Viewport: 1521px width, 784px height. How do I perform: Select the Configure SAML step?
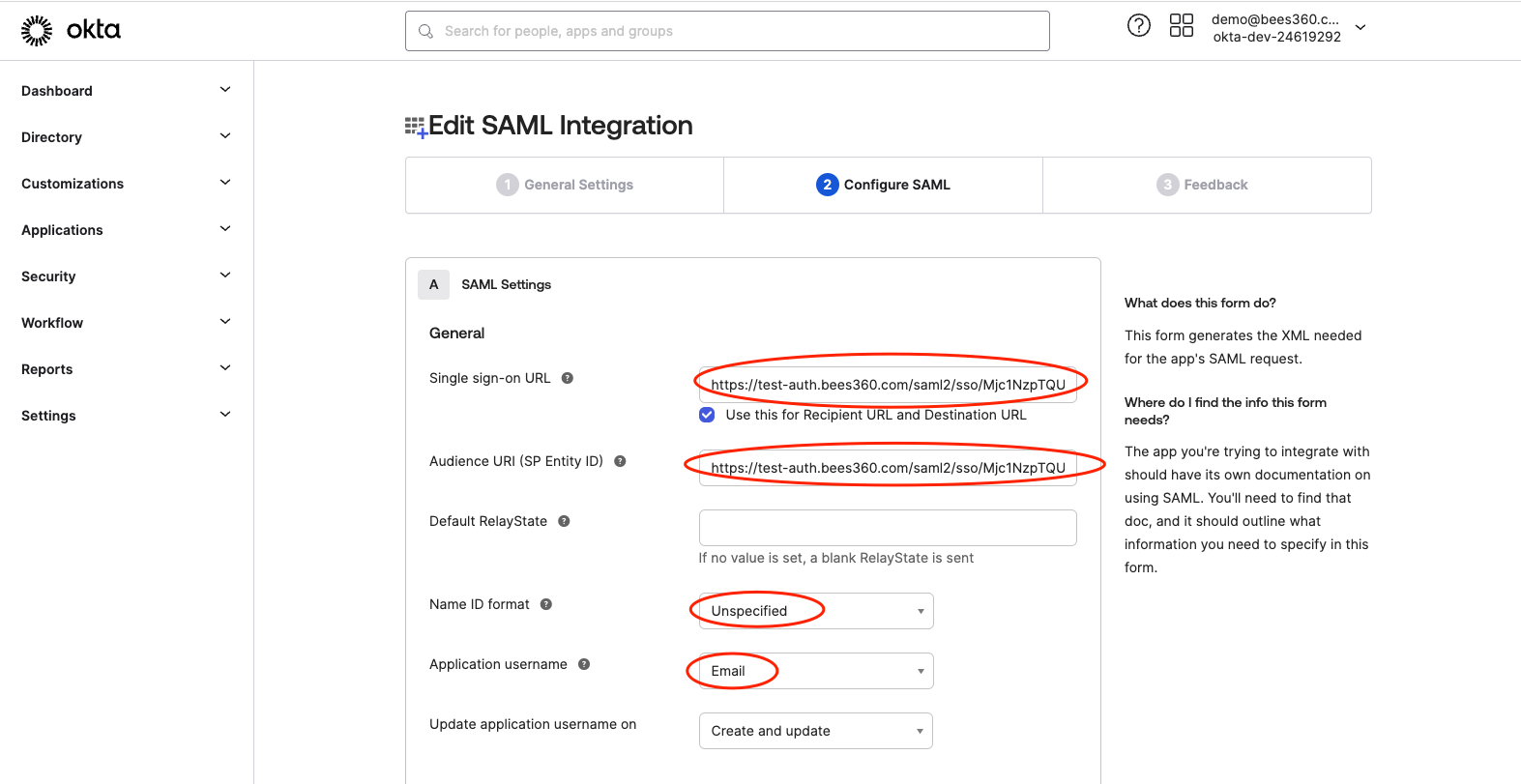(x=883, y=185)
